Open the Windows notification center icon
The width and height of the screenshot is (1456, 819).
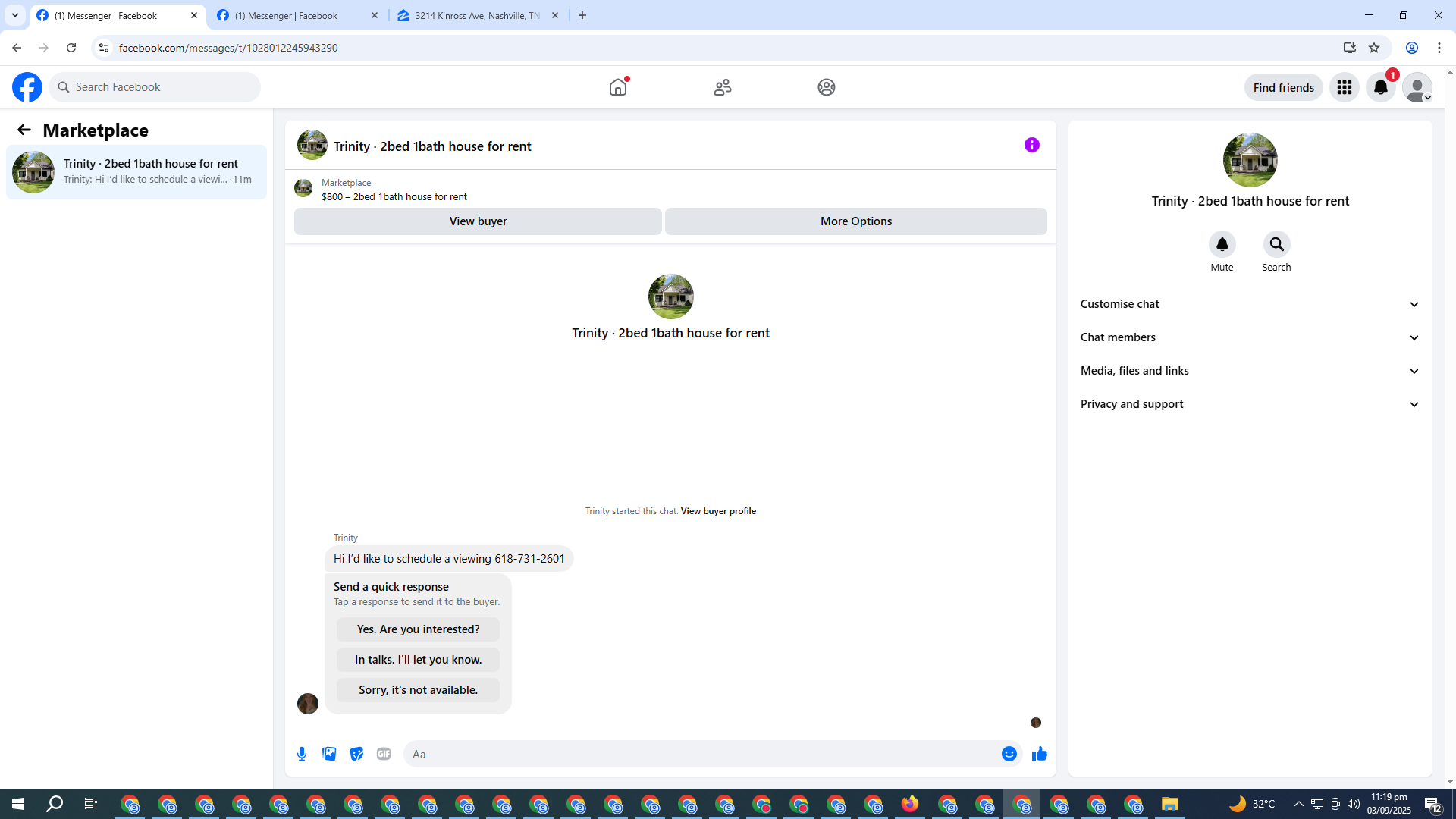(x=1433, y=804)
